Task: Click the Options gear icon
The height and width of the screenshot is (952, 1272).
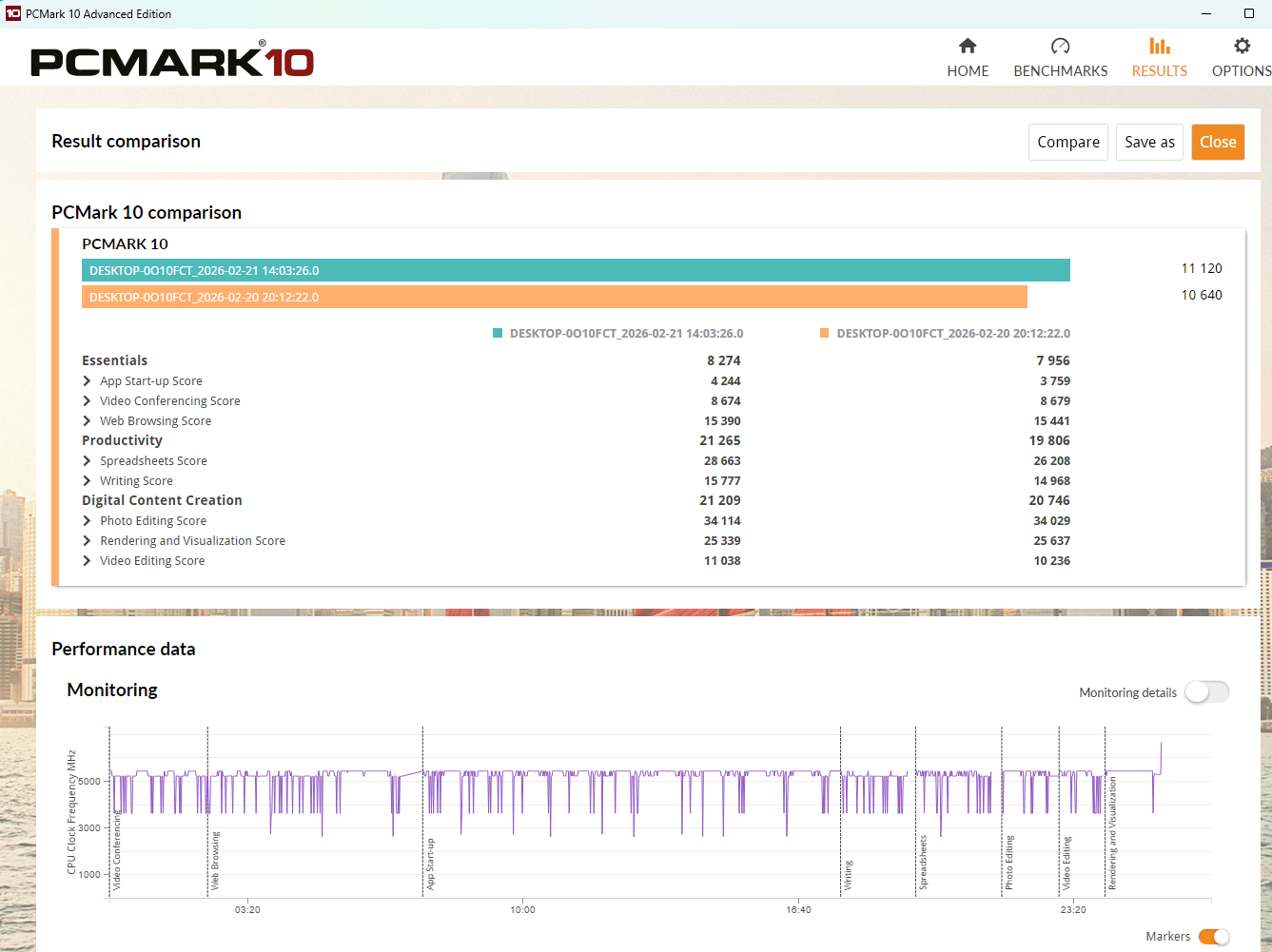Action: click(x=1242, y=46)
